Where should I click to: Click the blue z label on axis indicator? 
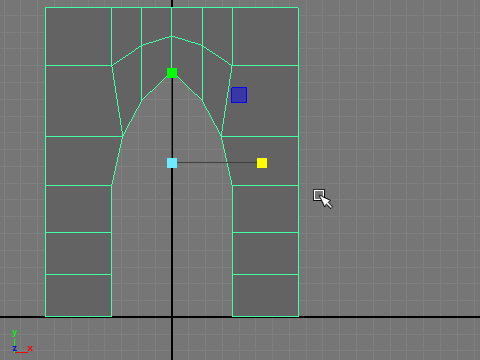14,349
